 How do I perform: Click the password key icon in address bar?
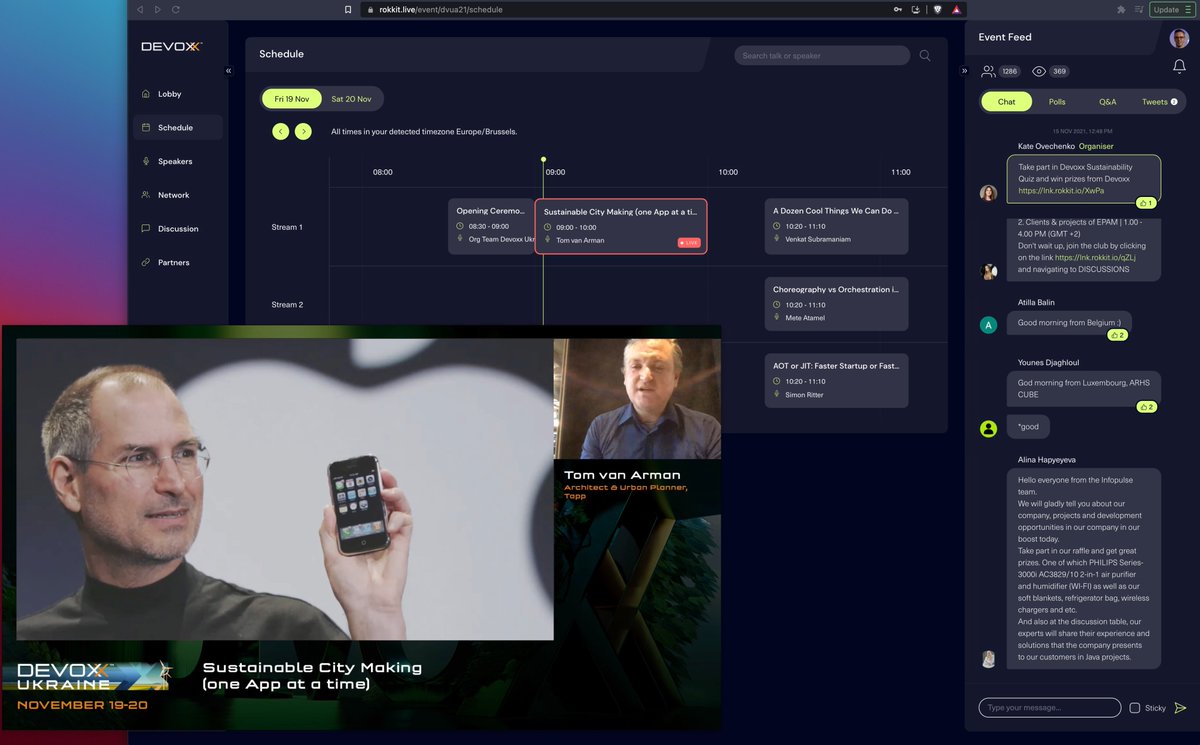point(898,9)
